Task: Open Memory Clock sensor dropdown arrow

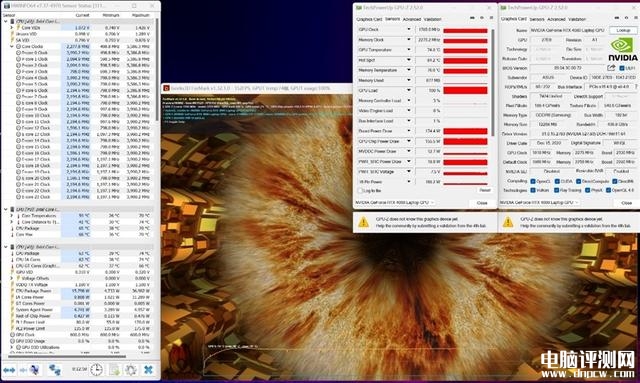Action: 408,40
